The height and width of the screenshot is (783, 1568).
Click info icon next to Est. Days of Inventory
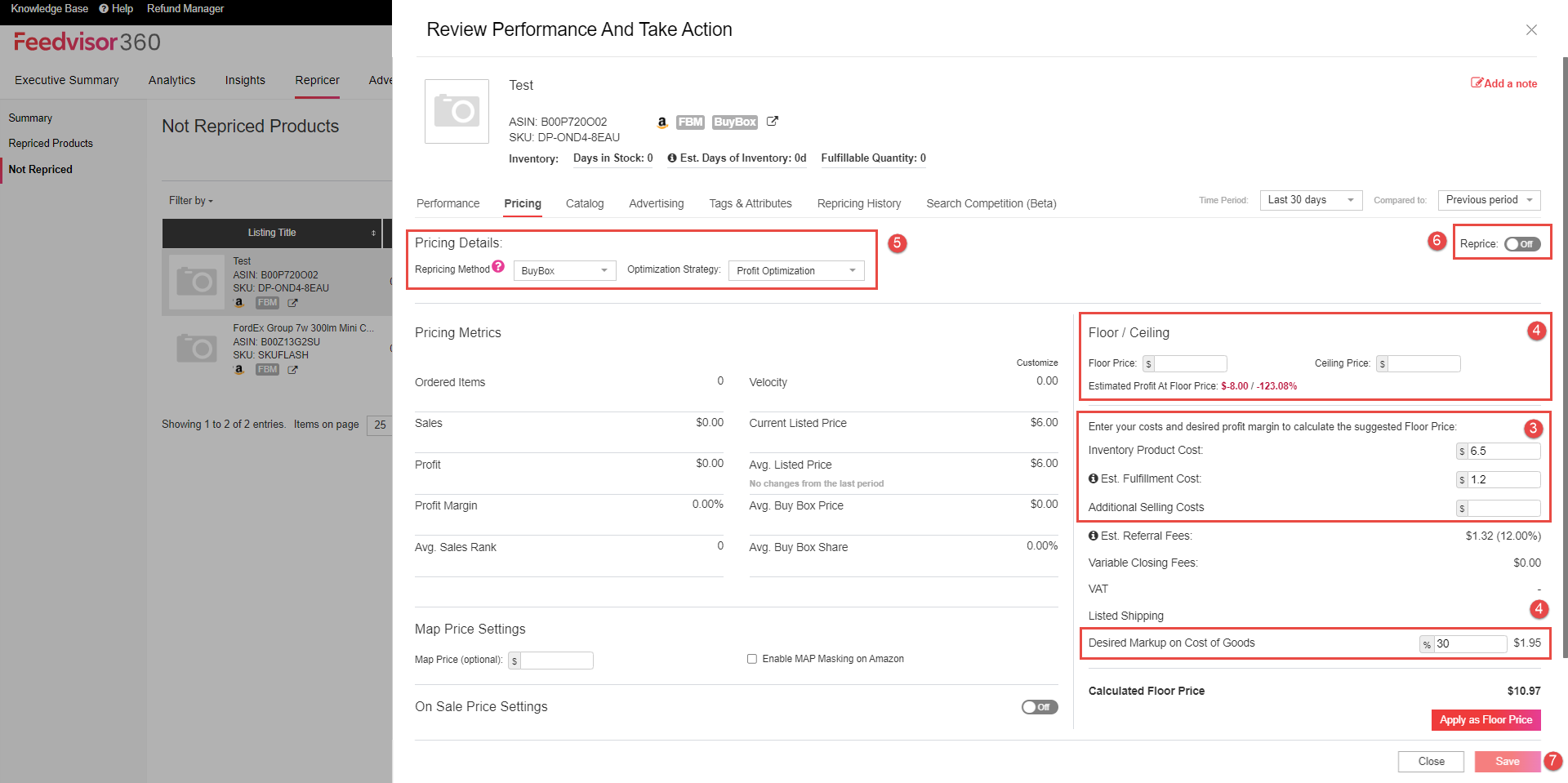pos(672,158)
